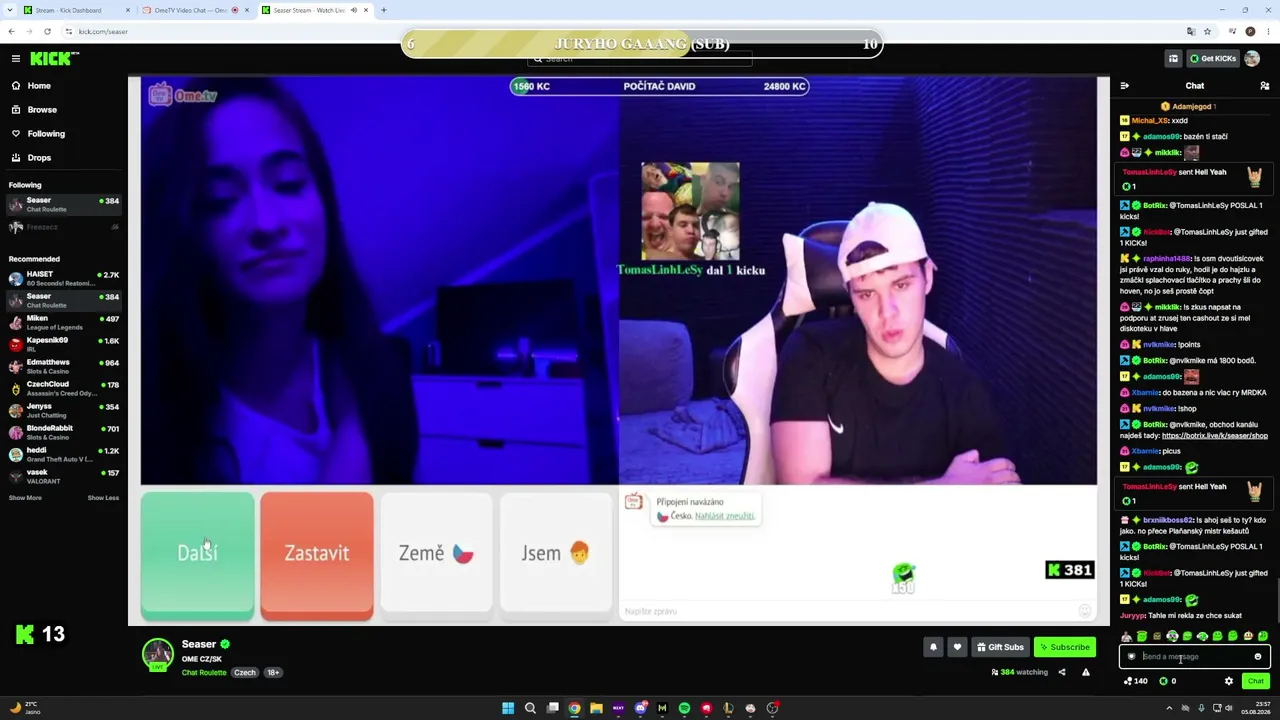Bookmark this page with the star icon

(1208, 32)
